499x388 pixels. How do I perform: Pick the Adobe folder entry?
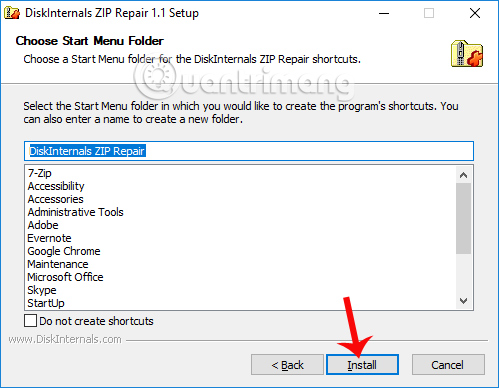point(43,225)
